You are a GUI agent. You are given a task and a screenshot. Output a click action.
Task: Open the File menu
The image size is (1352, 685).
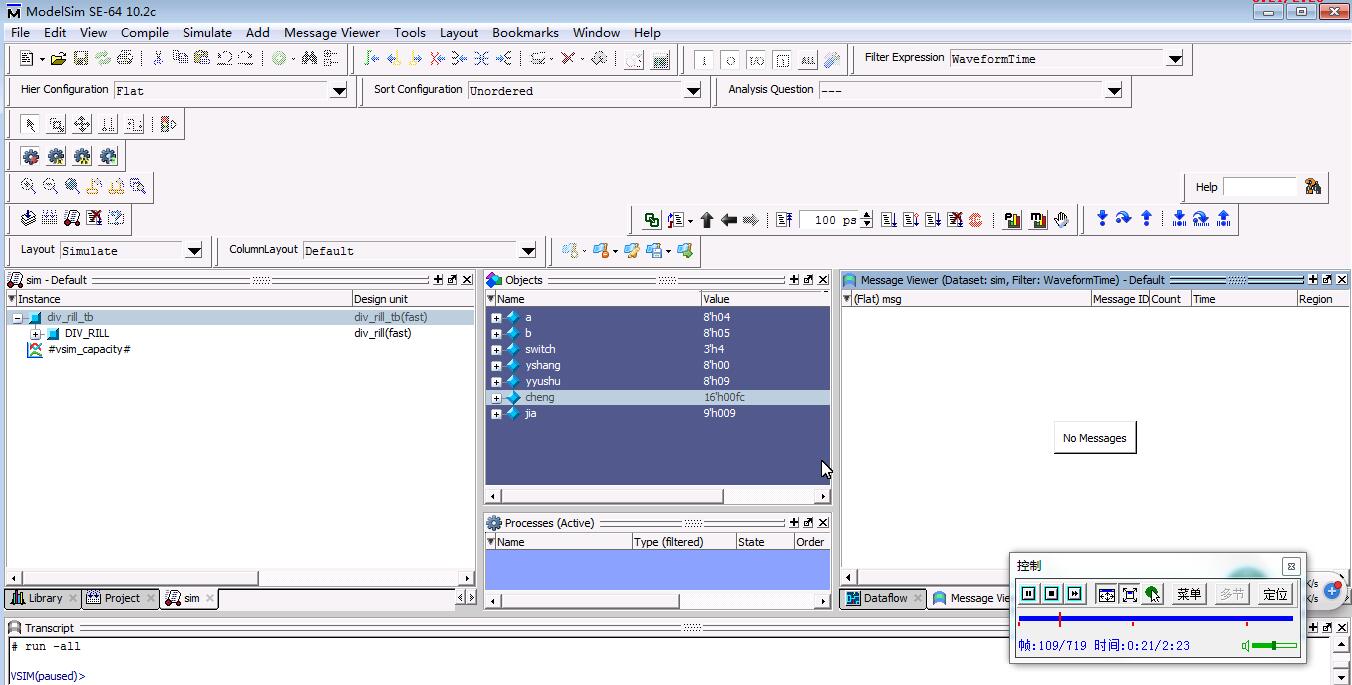pyautogui.click(x=20, y=32)
